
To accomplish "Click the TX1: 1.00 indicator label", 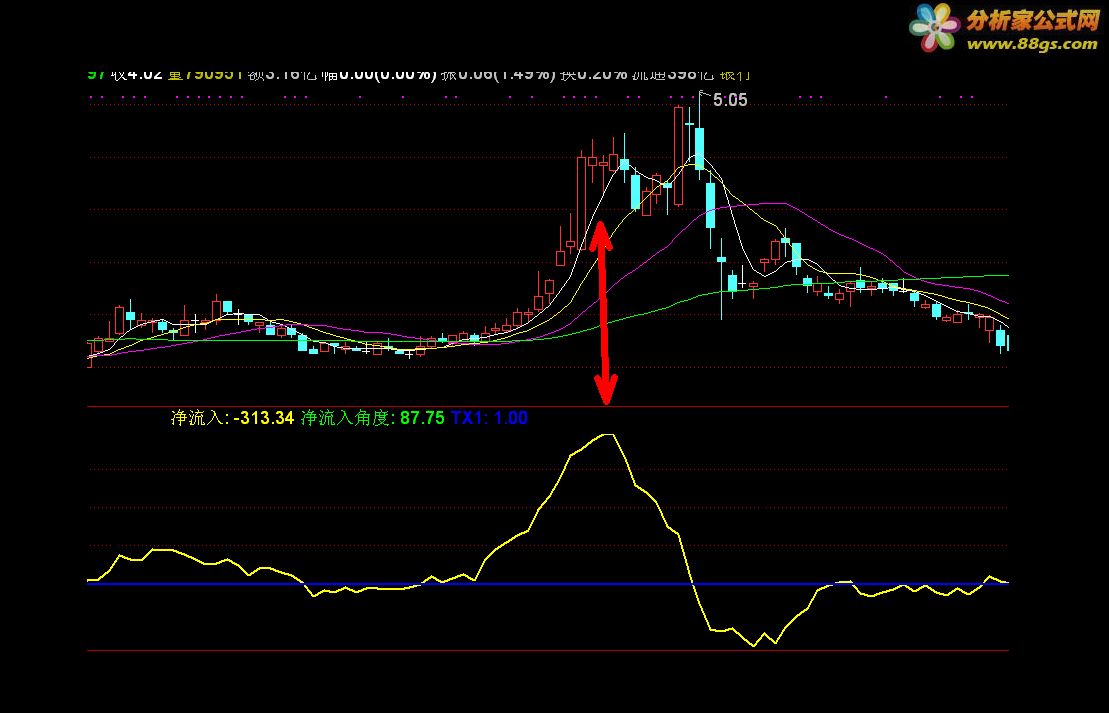I will (489, 418).
